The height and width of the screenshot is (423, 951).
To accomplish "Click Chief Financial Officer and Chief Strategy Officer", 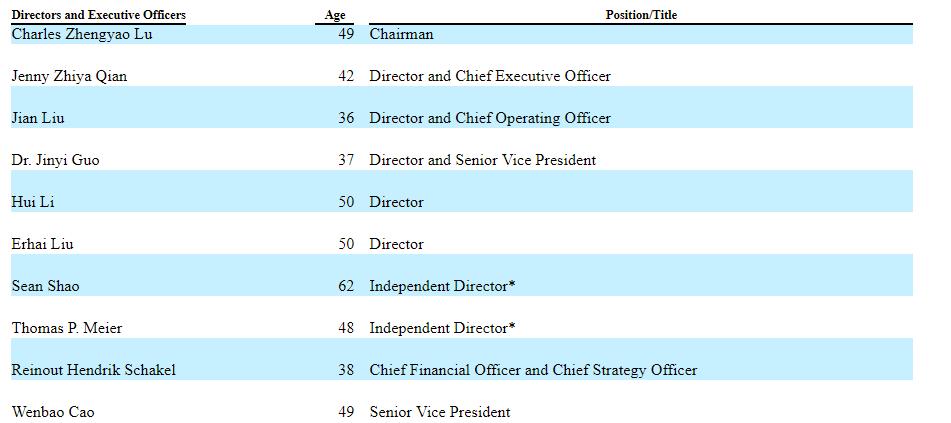I will 533,370.
